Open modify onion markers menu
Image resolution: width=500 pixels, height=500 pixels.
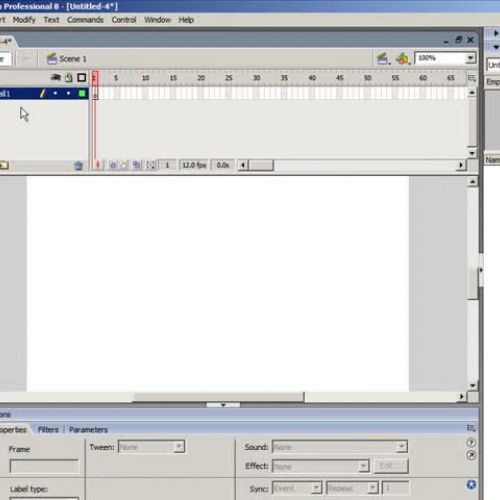click(151, 165)
